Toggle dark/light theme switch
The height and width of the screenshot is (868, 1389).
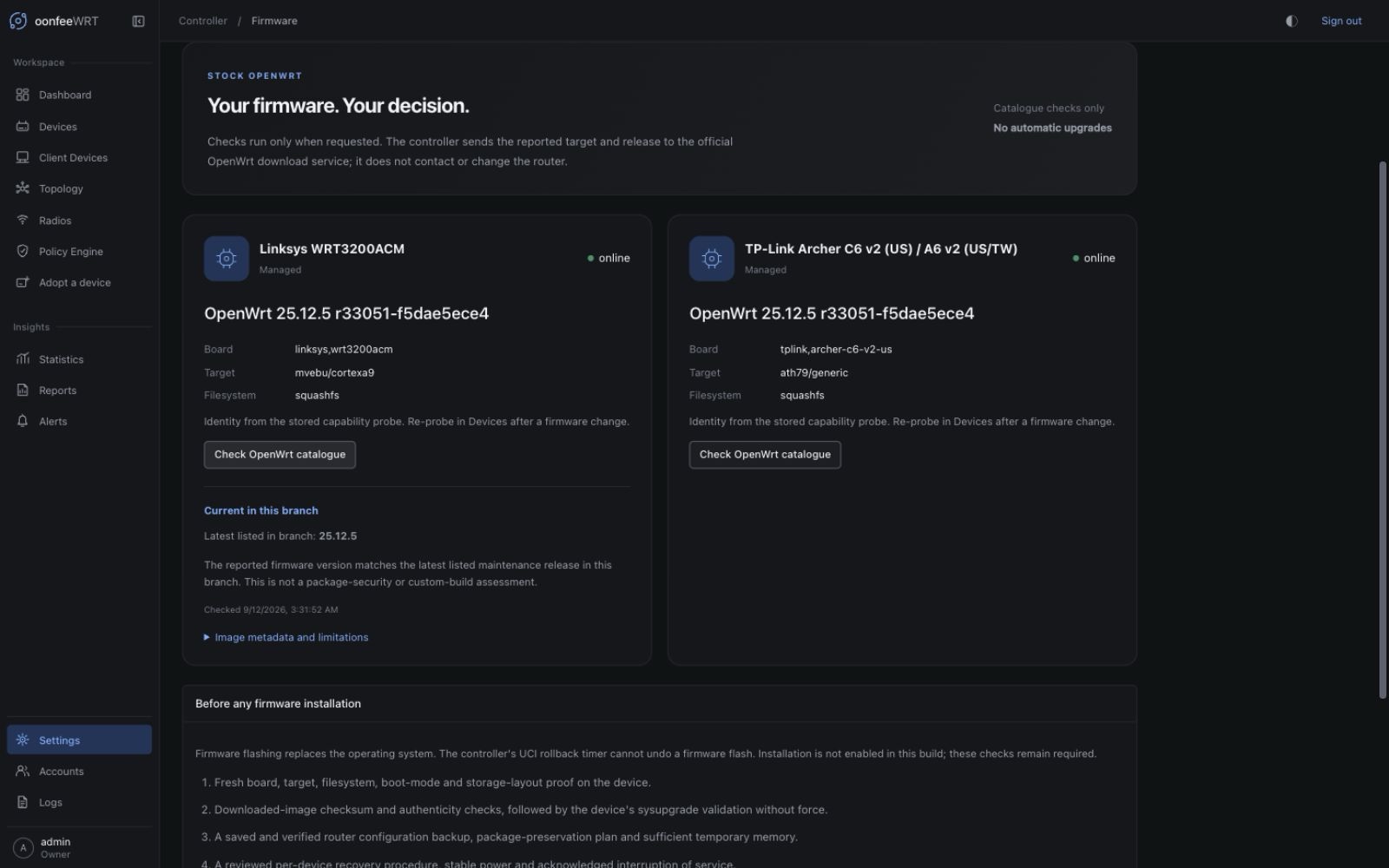pos(1292,21)
